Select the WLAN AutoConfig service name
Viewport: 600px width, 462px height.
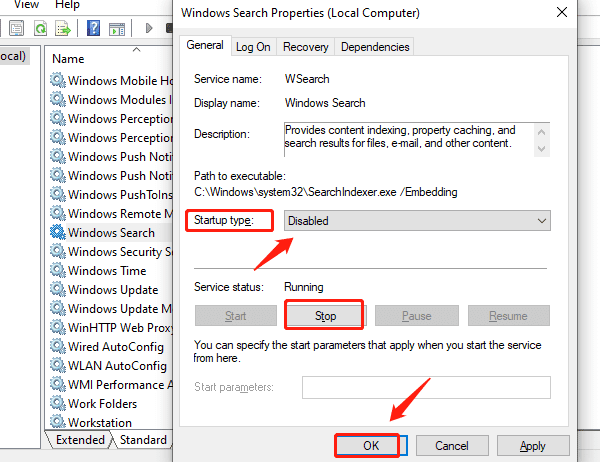click(x=117, y=366)
